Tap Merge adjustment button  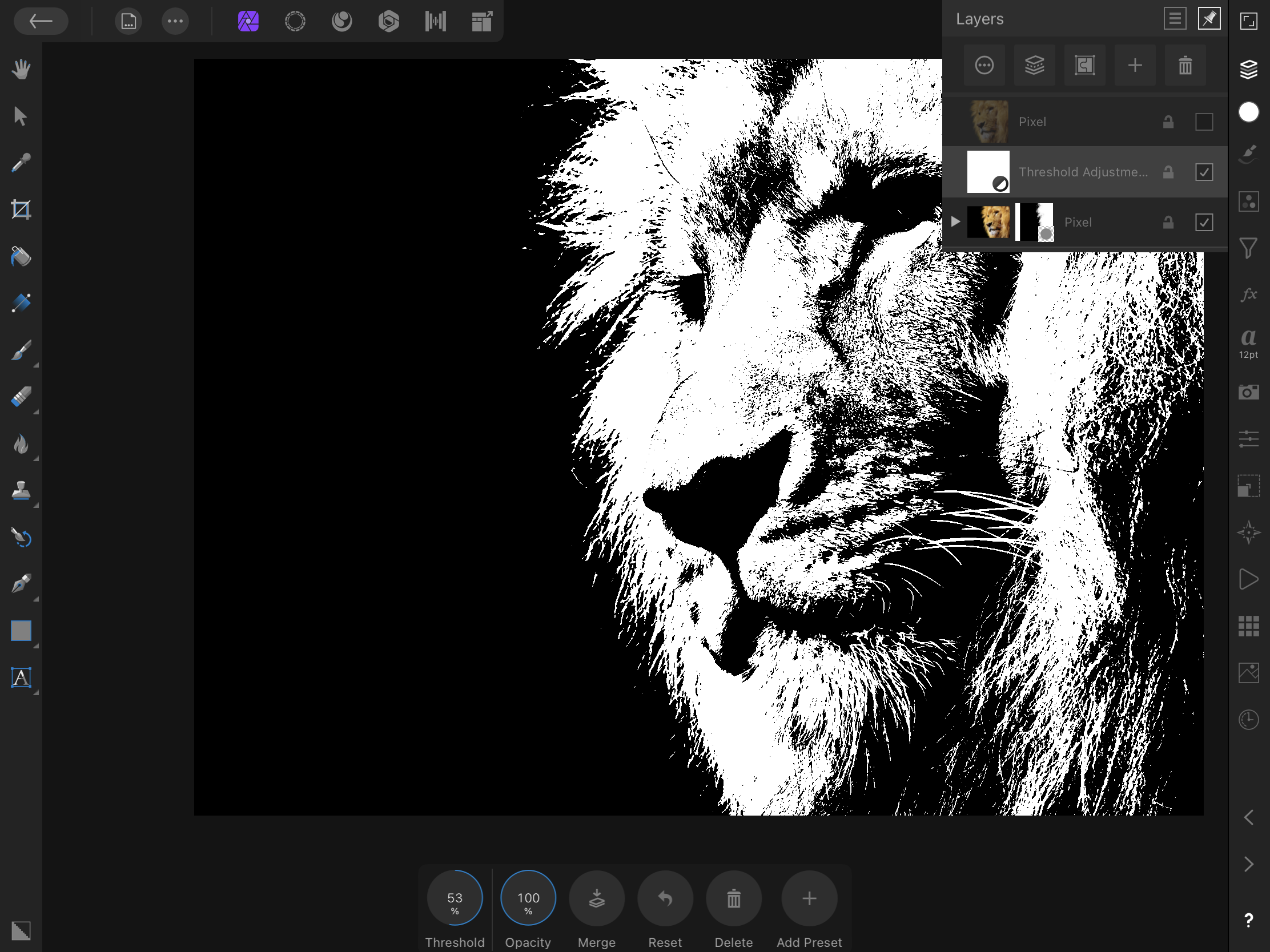596,898
